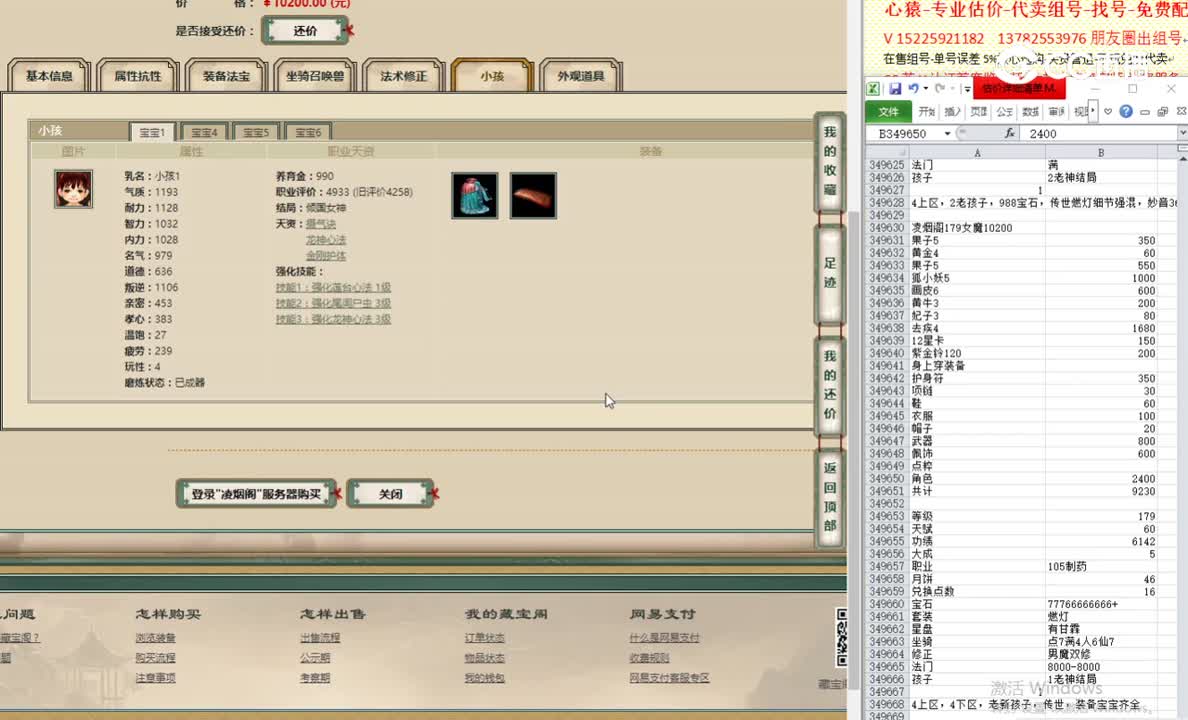The image size is (1188, 720).
Task: Select the 宝宝4 sub-tab
Action: (203, 131)
